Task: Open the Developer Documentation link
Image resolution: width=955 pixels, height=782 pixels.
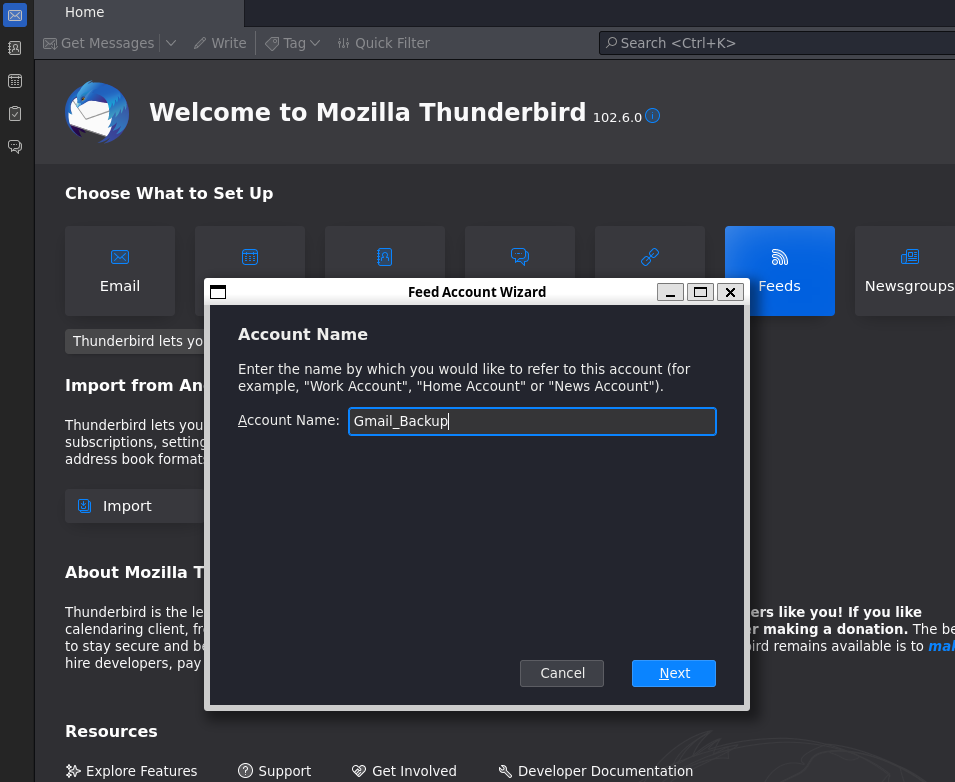Action: click(x=596, y=771)
